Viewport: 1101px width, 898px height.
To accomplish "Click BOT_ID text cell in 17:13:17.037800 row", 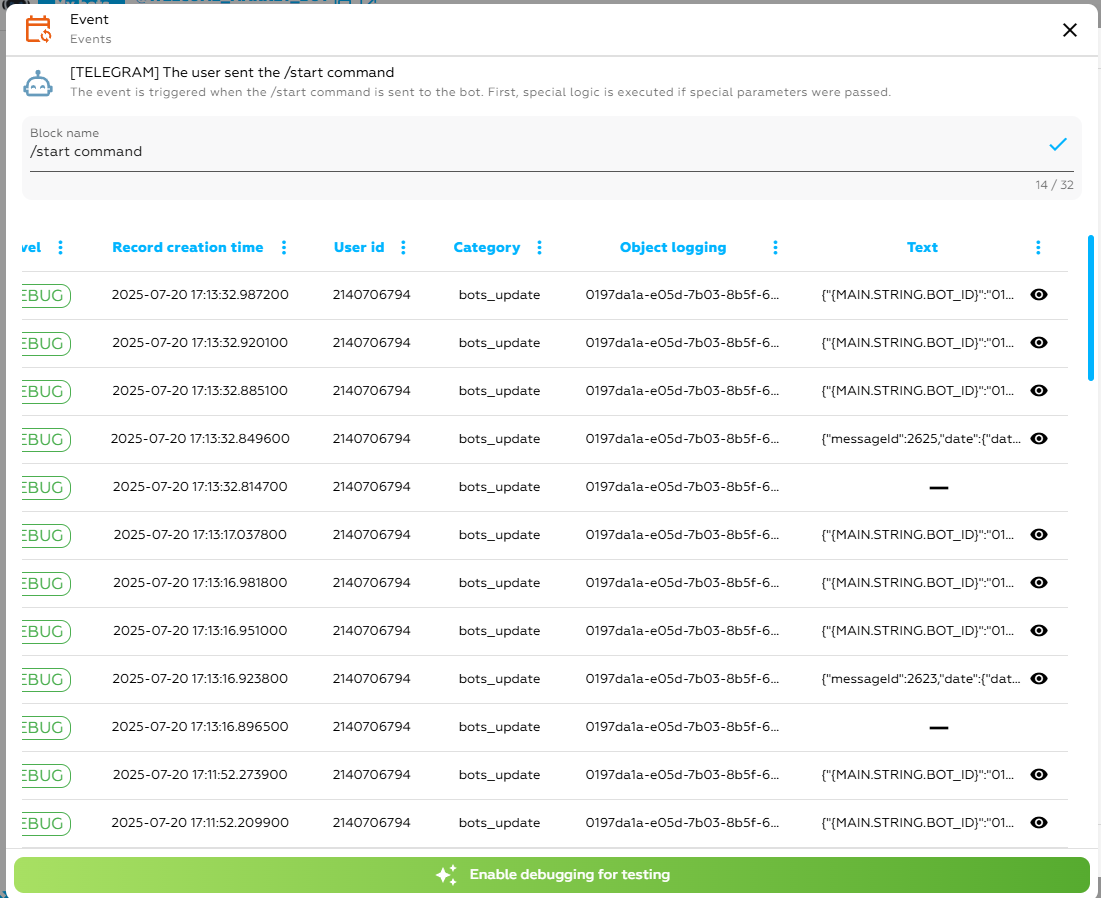I will click(917, 534).
